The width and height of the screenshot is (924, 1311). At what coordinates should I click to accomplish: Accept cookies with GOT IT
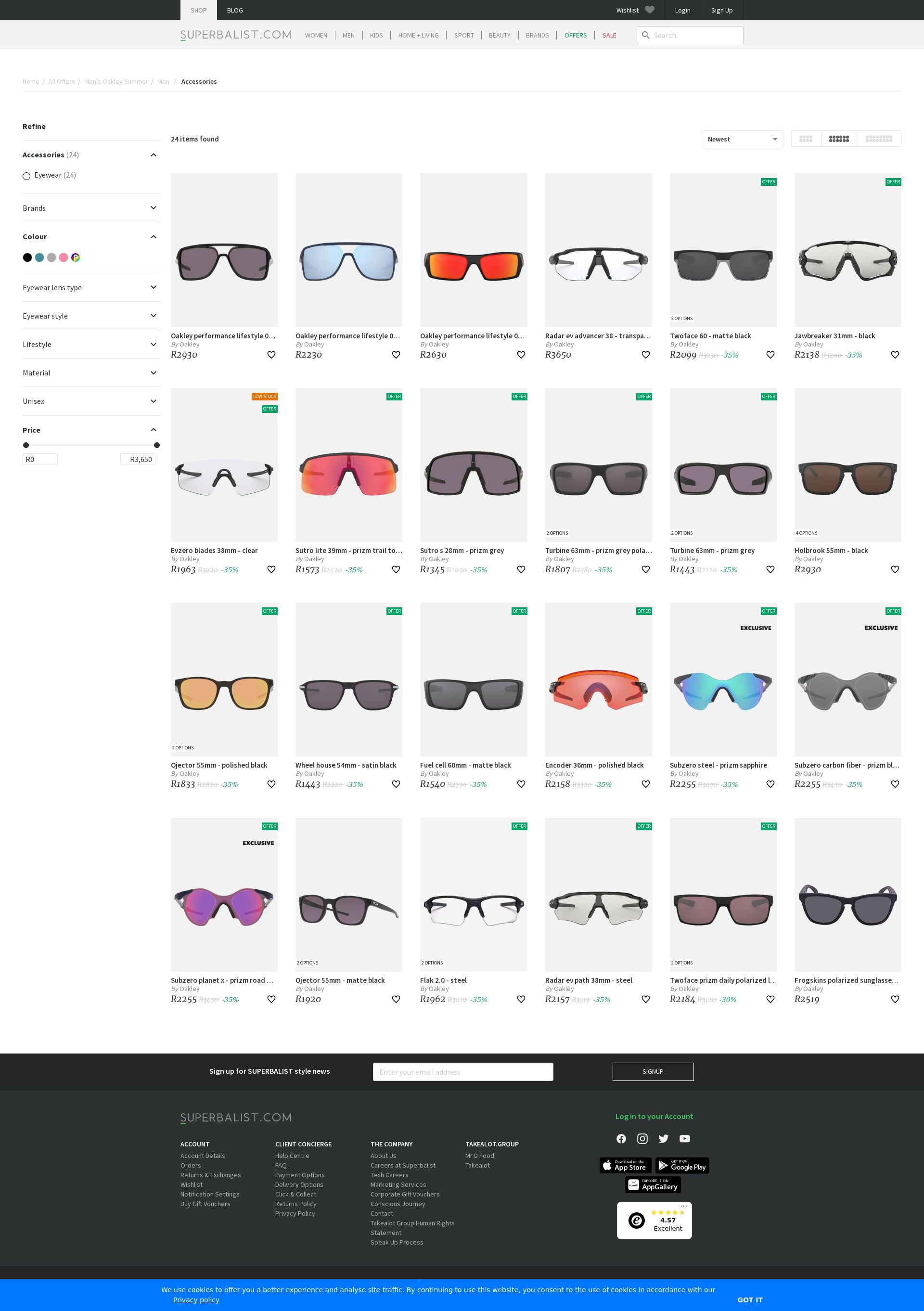click(x=750, y=1299)
